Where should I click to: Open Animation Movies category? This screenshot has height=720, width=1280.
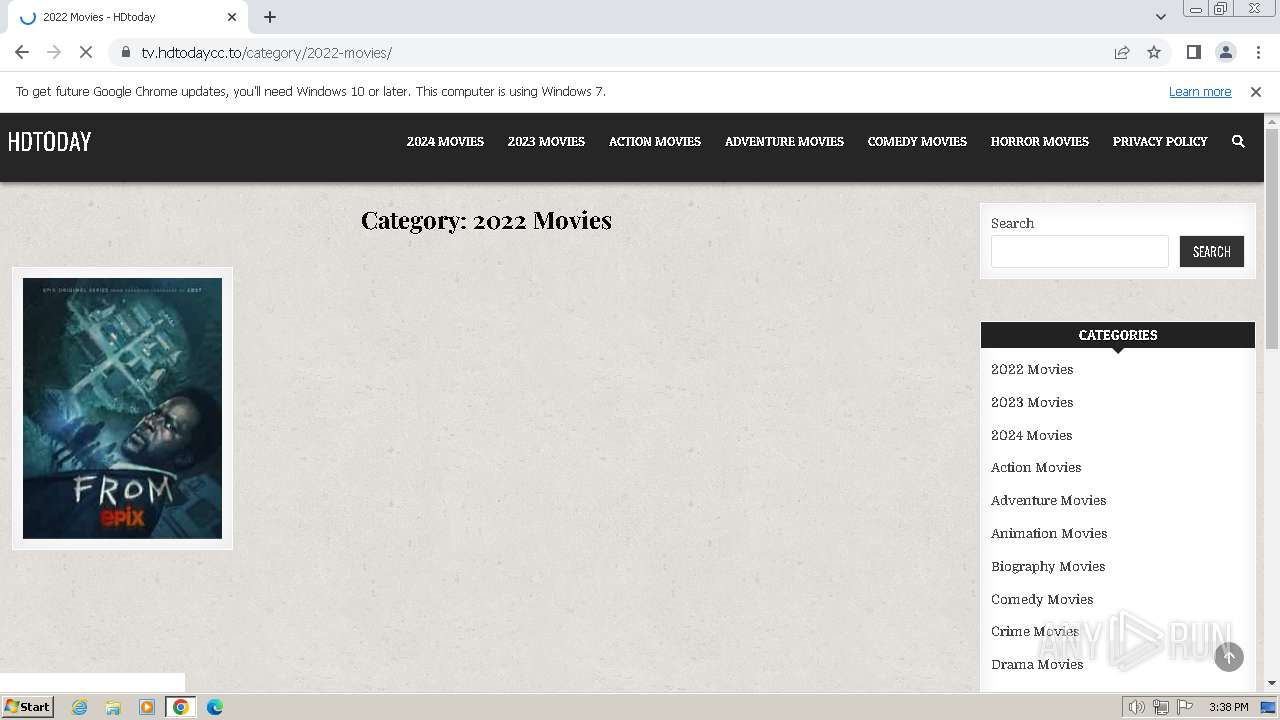pos(1049,533)
